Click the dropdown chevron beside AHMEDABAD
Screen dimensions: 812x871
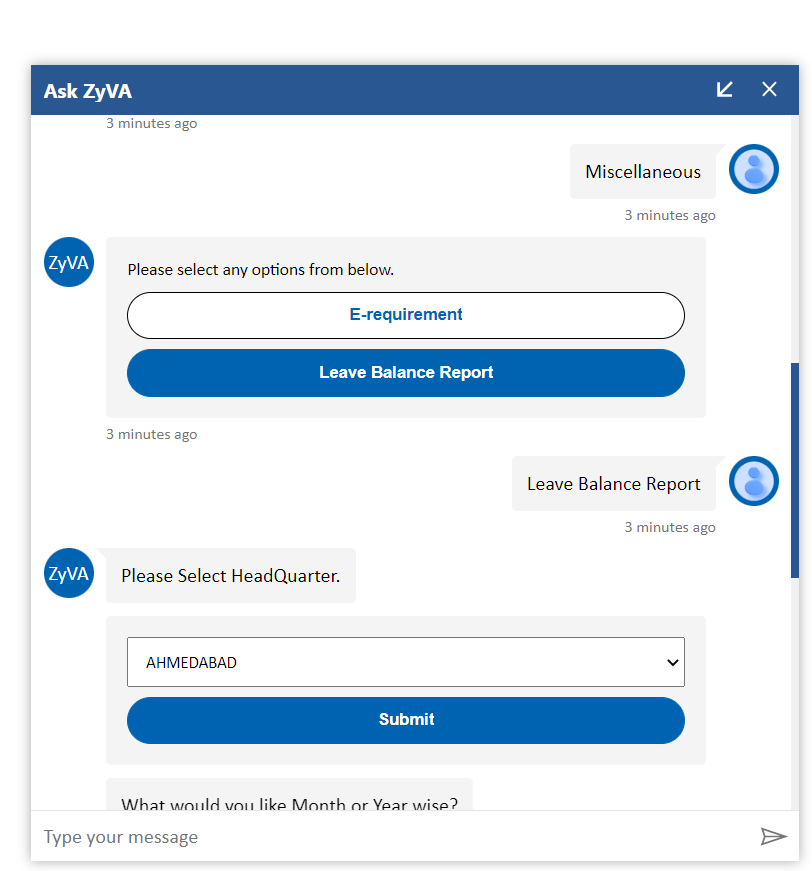click(x=672, y=662)
